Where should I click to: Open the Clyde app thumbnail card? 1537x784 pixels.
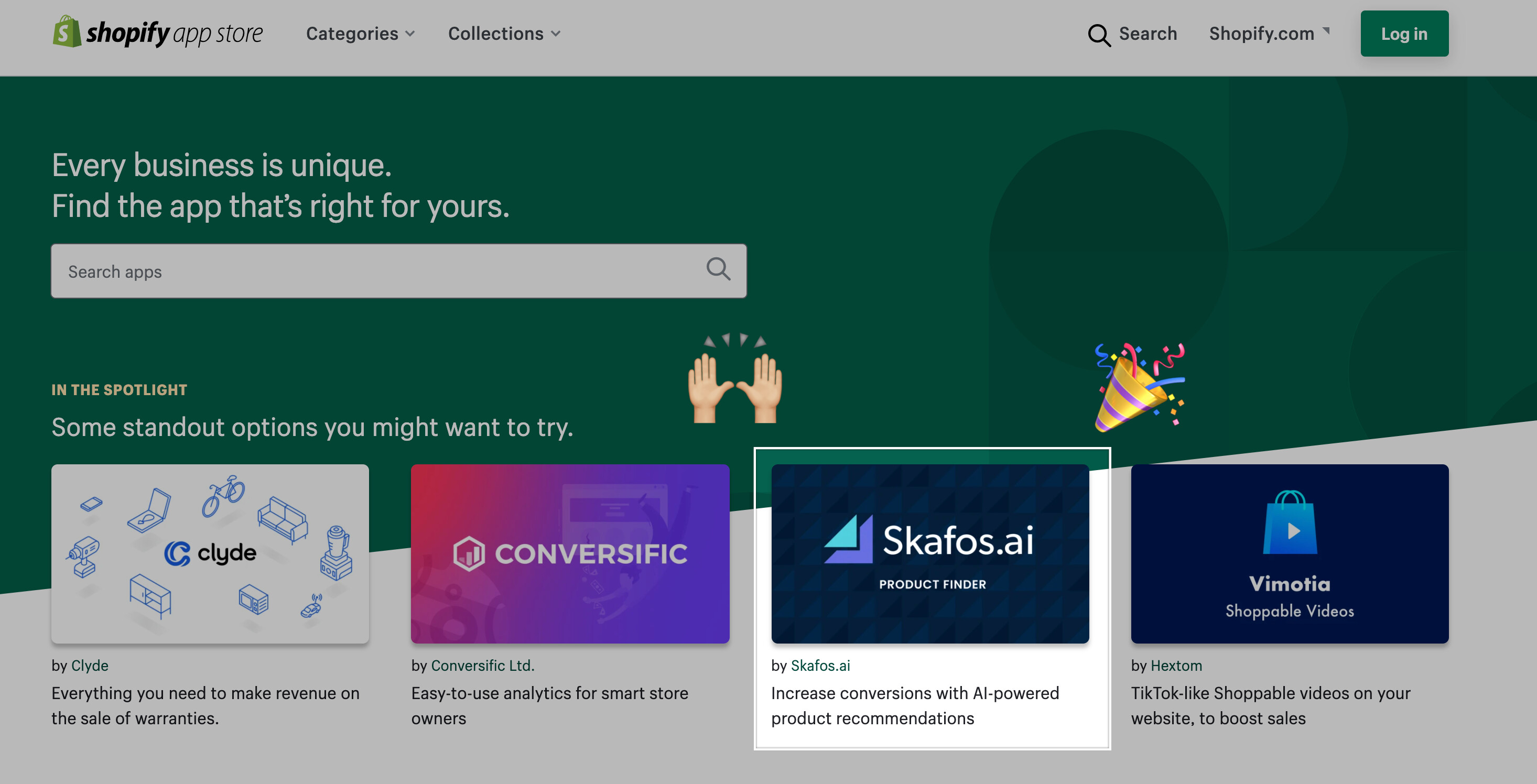(210, 554)
